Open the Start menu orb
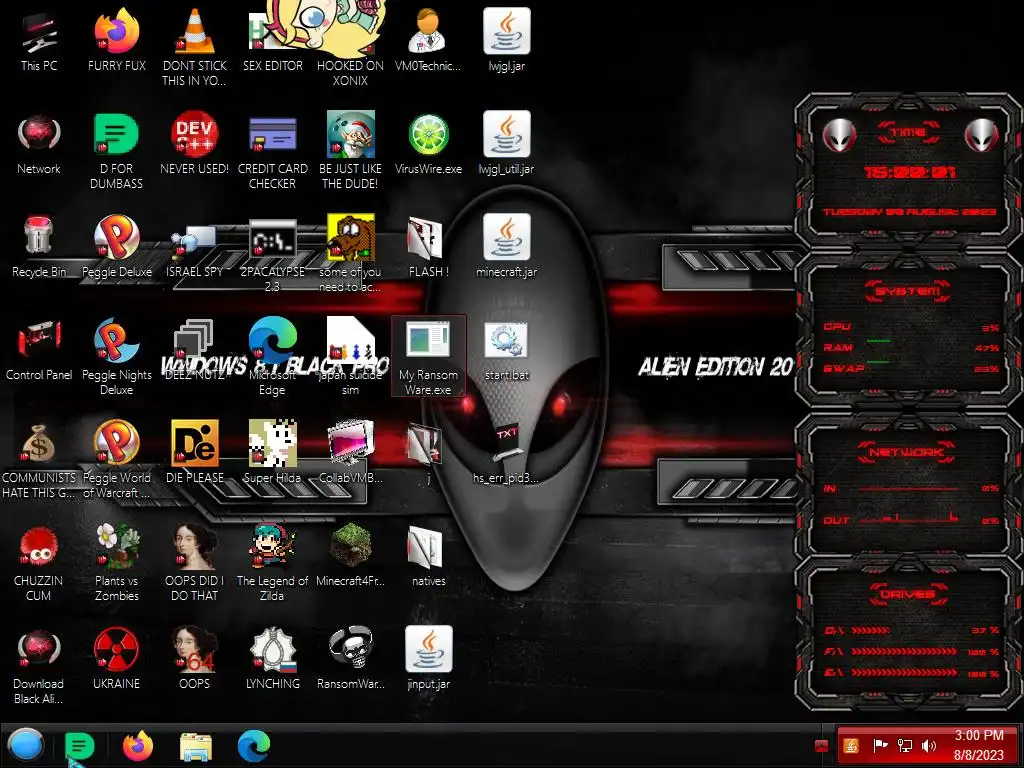 [x=26, y=745]
